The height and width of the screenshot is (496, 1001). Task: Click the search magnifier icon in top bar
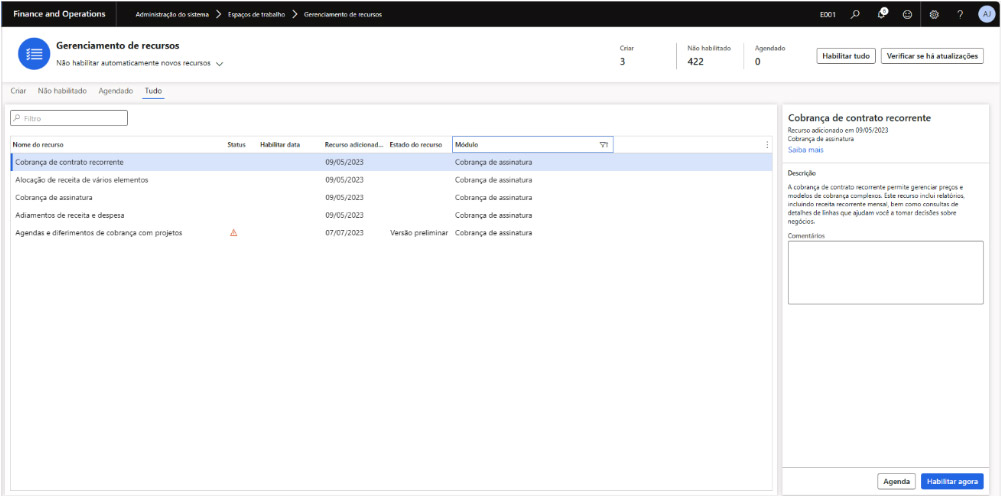click(x=855, y=14)
